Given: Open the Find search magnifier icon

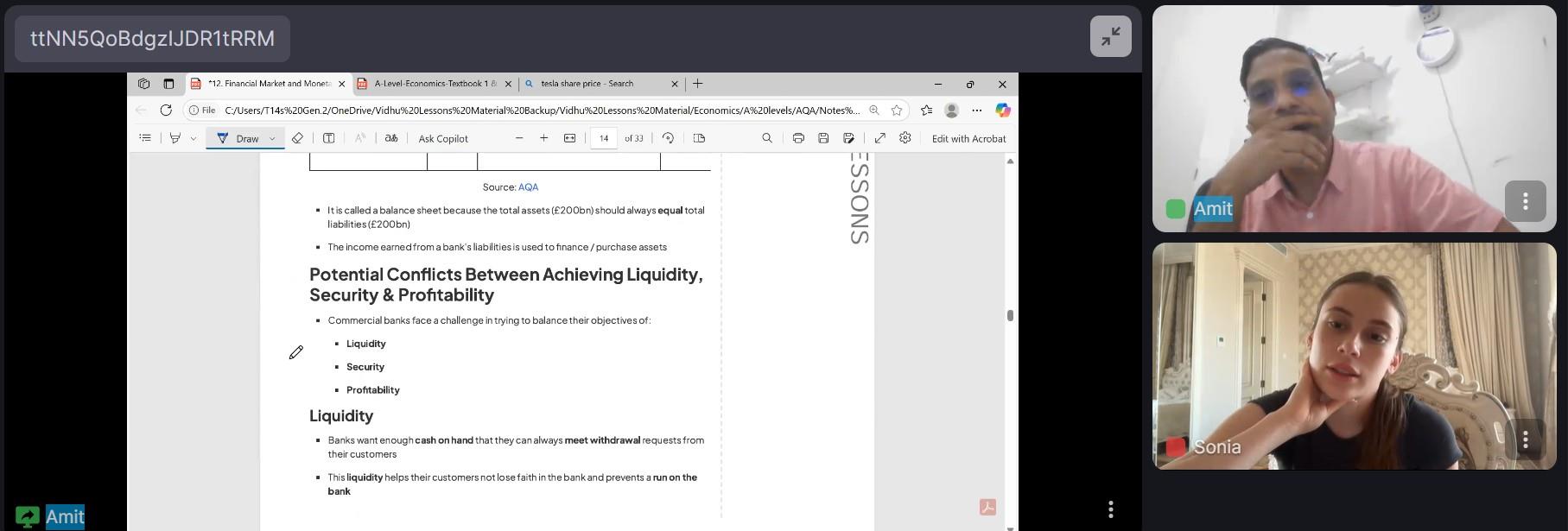Looking at the screenshot, I should (766, 138).
